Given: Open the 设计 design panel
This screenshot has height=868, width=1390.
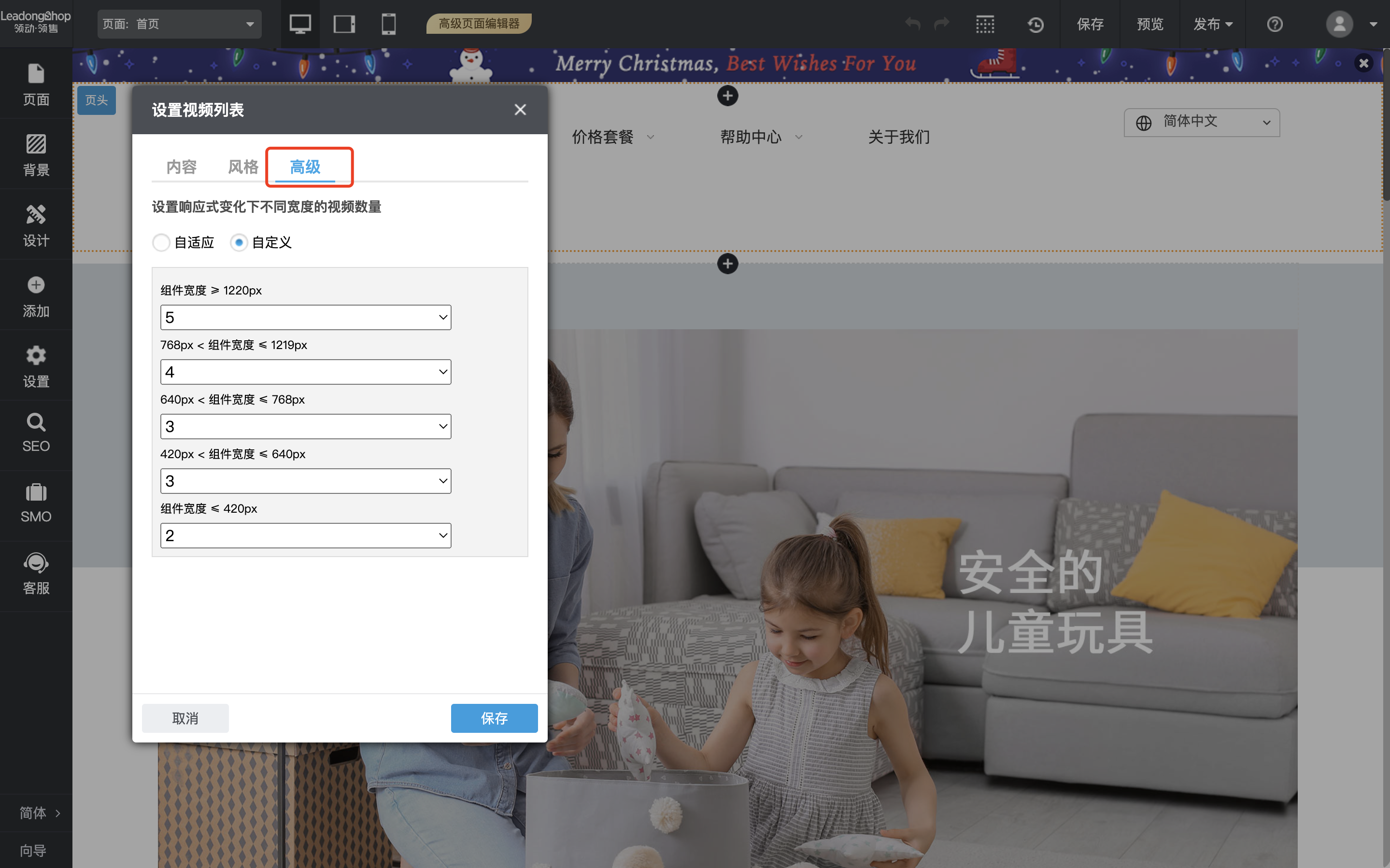Looking at the screenshot, I should (x=36, y=225).
